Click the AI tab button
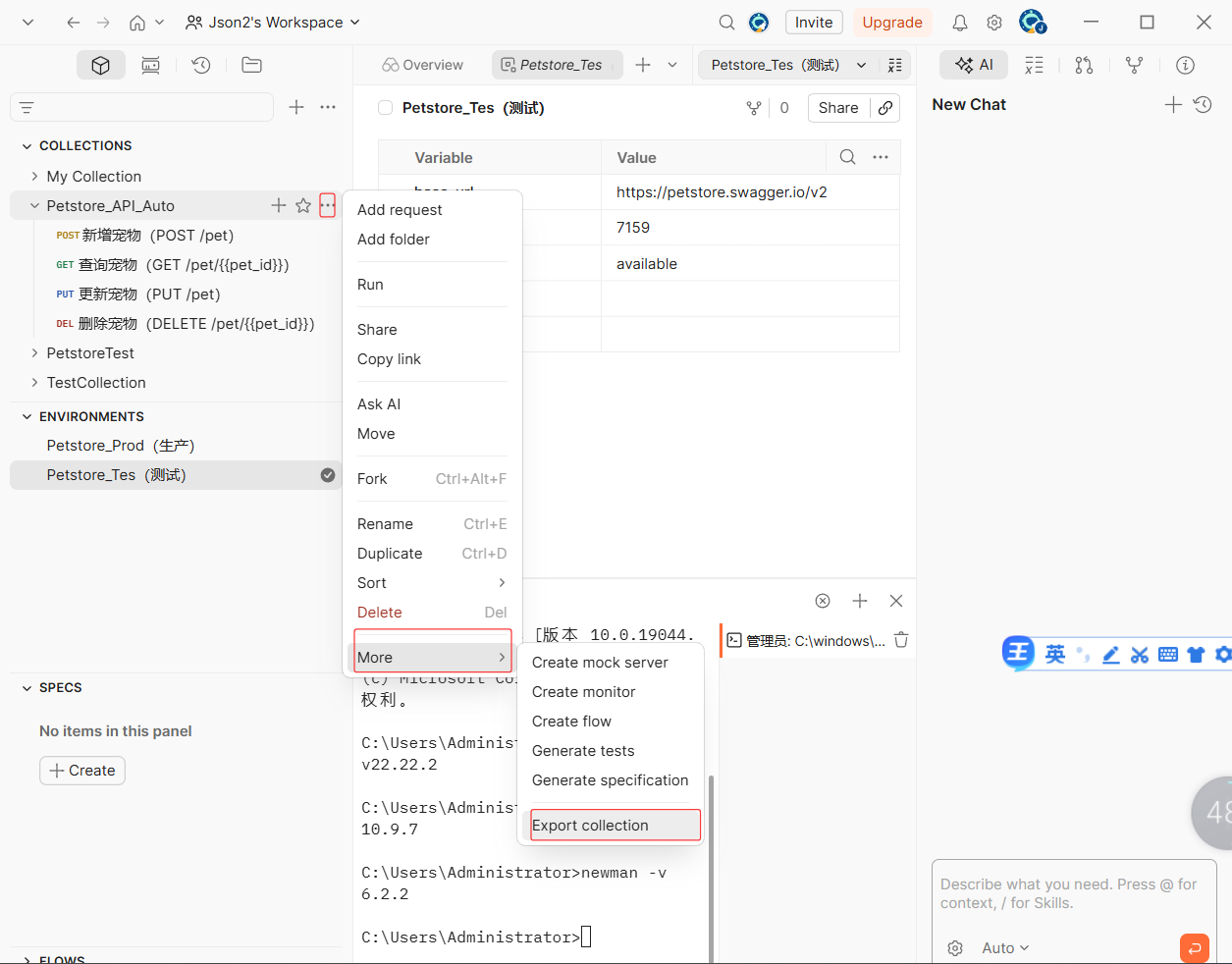Viewport: 1232px width, 964px height. 974,65
